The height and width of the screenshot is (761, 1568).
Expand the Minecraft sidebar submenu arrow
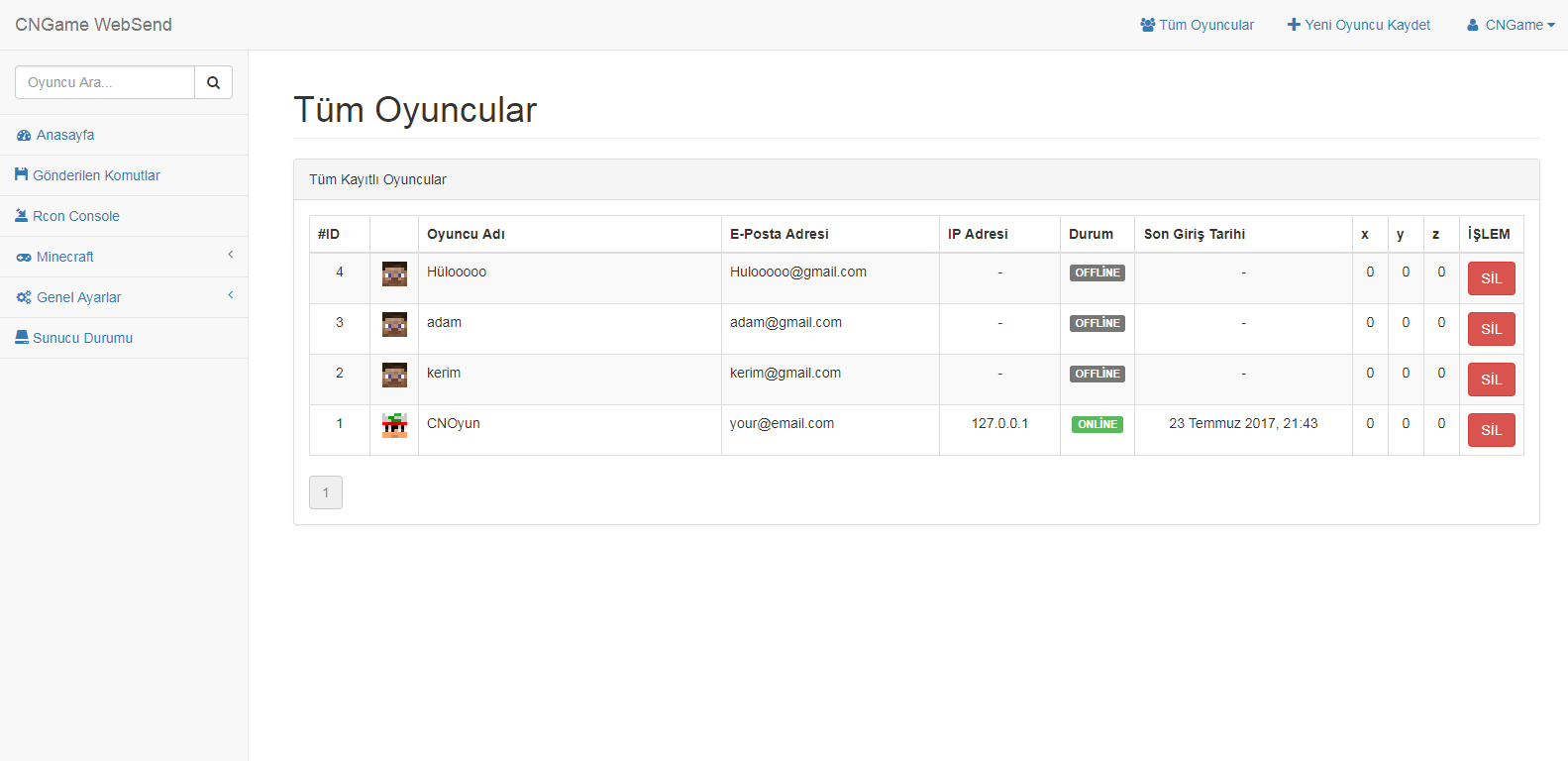coord(231,255)
